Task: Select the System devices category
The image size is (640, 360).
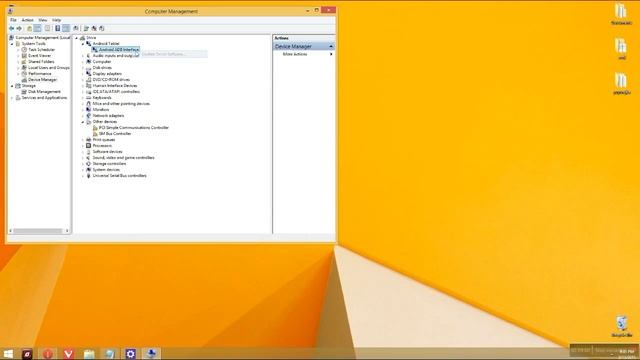Action: coord(106,170)
